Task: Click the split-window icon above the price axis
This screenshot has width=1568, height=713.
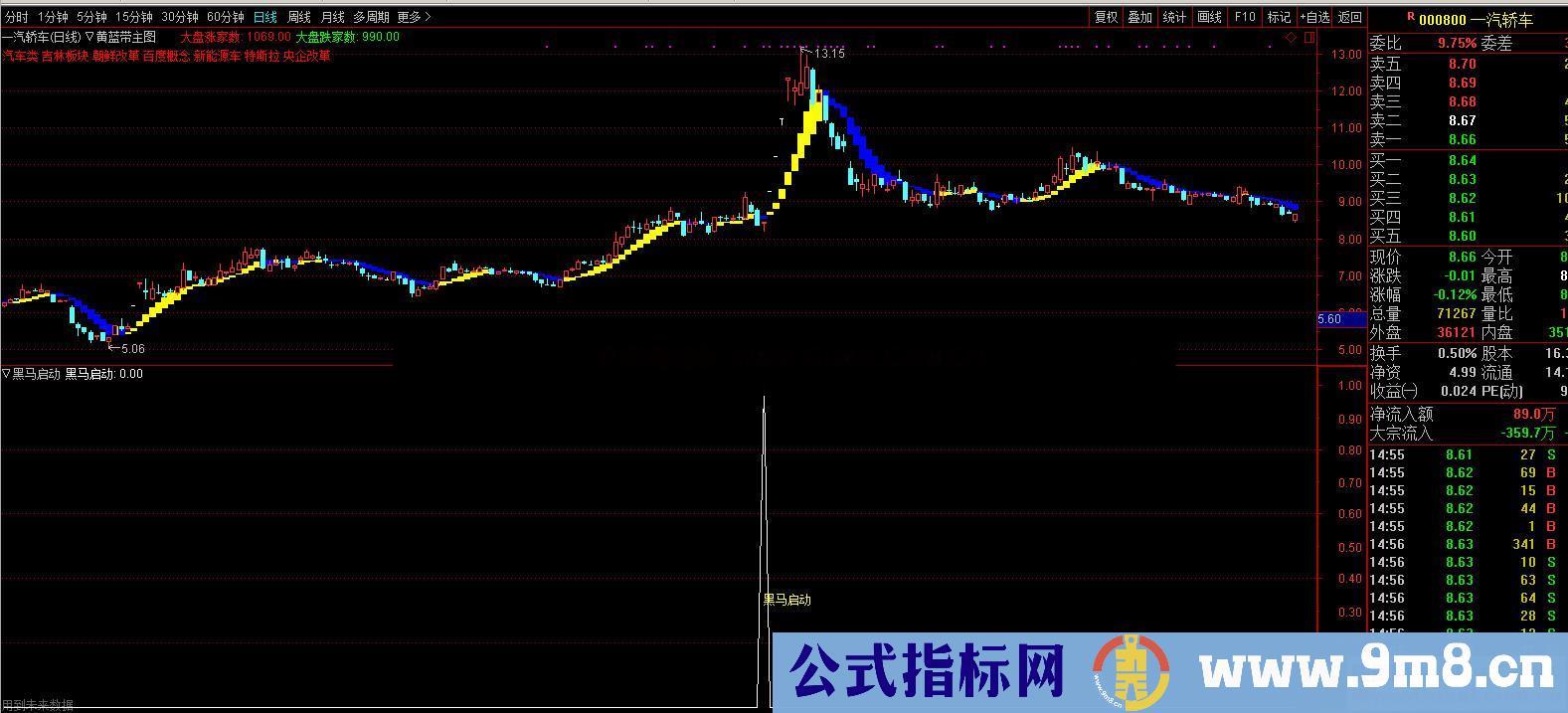Action: click(1308, 38)
